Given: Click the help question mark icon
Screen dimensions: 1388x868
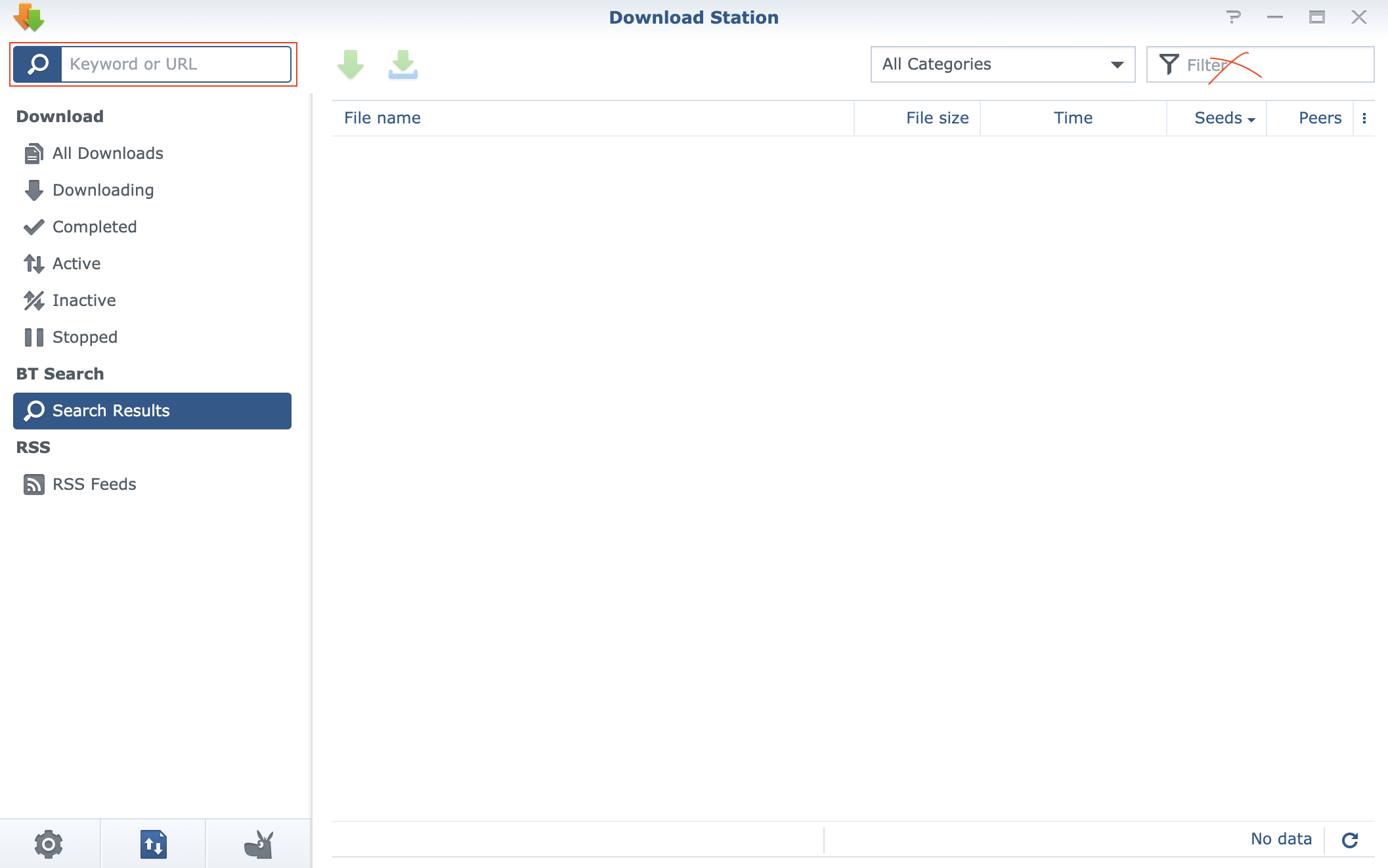Looking at the screenshot, I should tap(1233, 17).
